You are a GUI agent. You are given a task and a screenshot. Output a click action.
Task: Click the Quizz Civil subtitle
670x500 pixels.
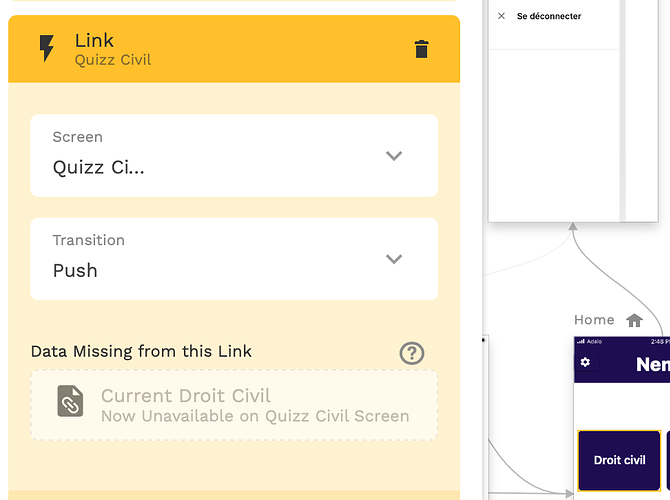113,60
